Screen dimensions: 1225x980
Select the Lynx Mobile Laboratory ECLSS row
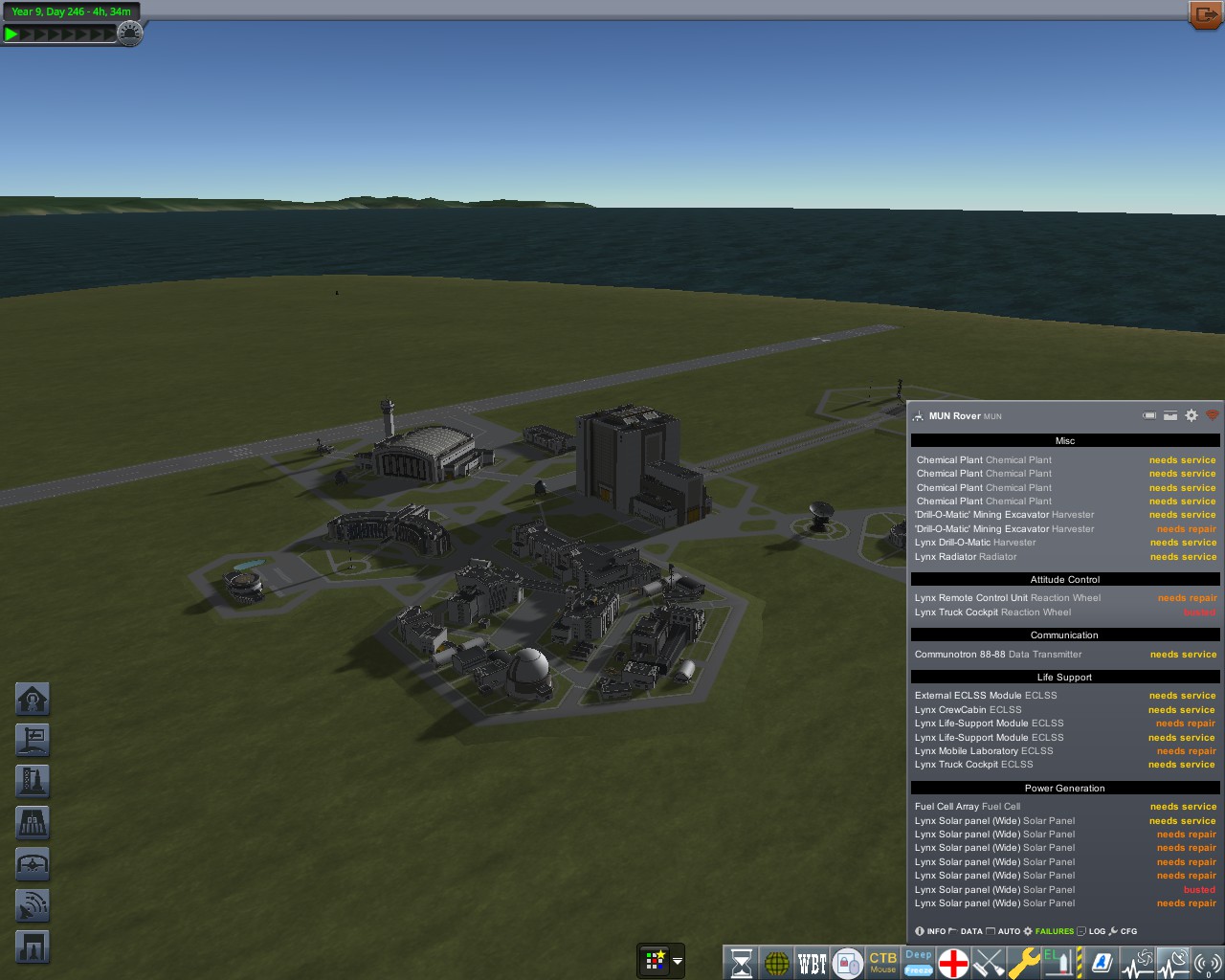point(1065,751)
